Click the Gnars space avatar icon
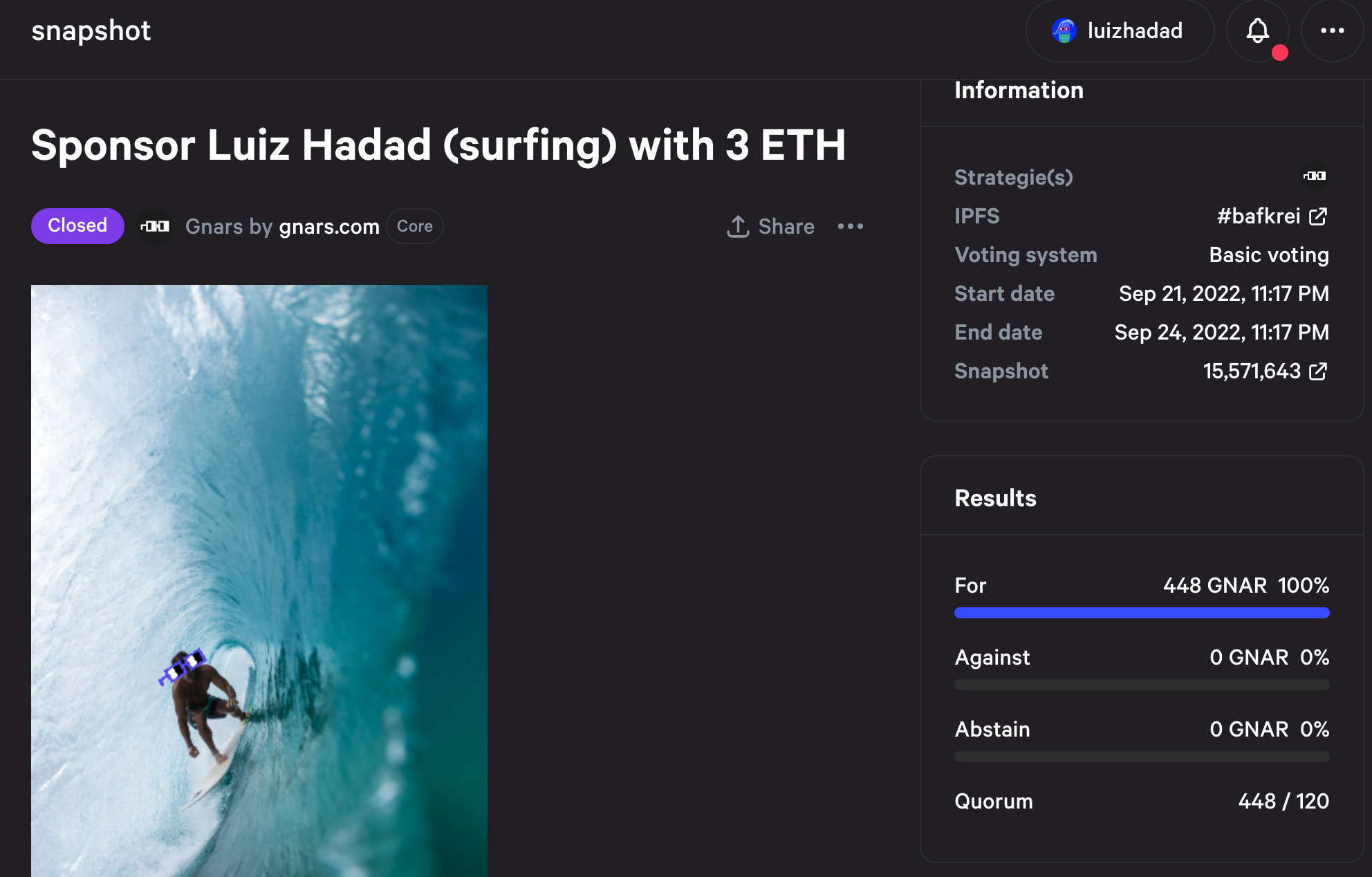 pos(154,226)
